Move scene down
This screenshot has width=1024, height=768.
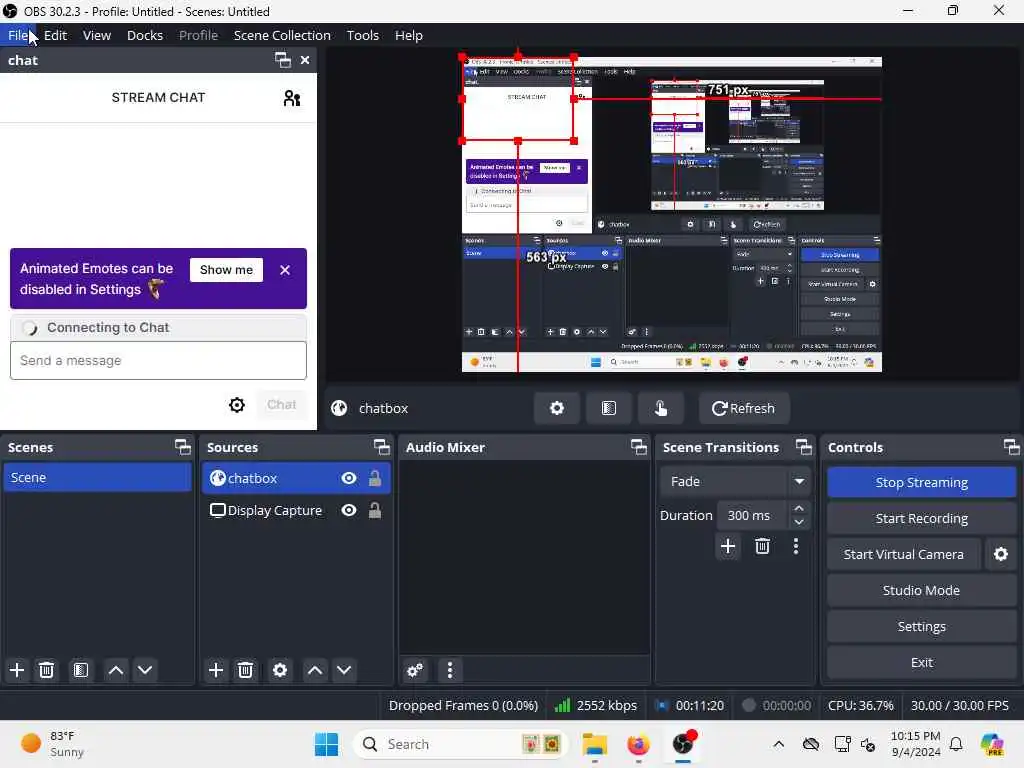(x=145, y=670)
